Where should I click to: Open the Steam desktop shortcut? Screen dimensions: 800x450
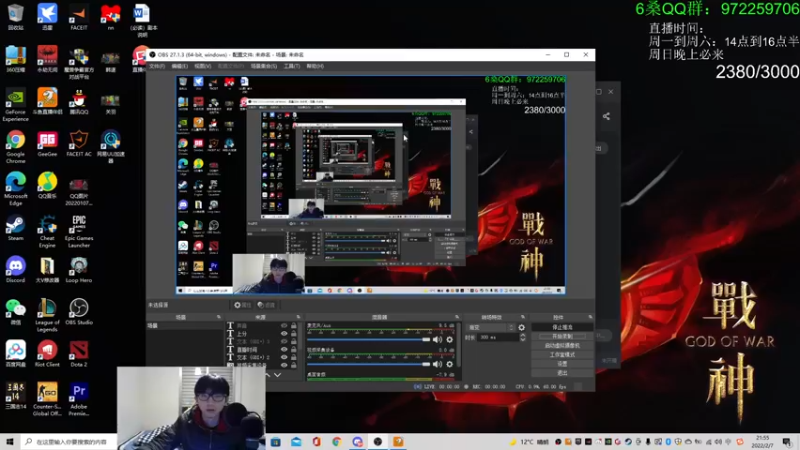tap(15, 228)
